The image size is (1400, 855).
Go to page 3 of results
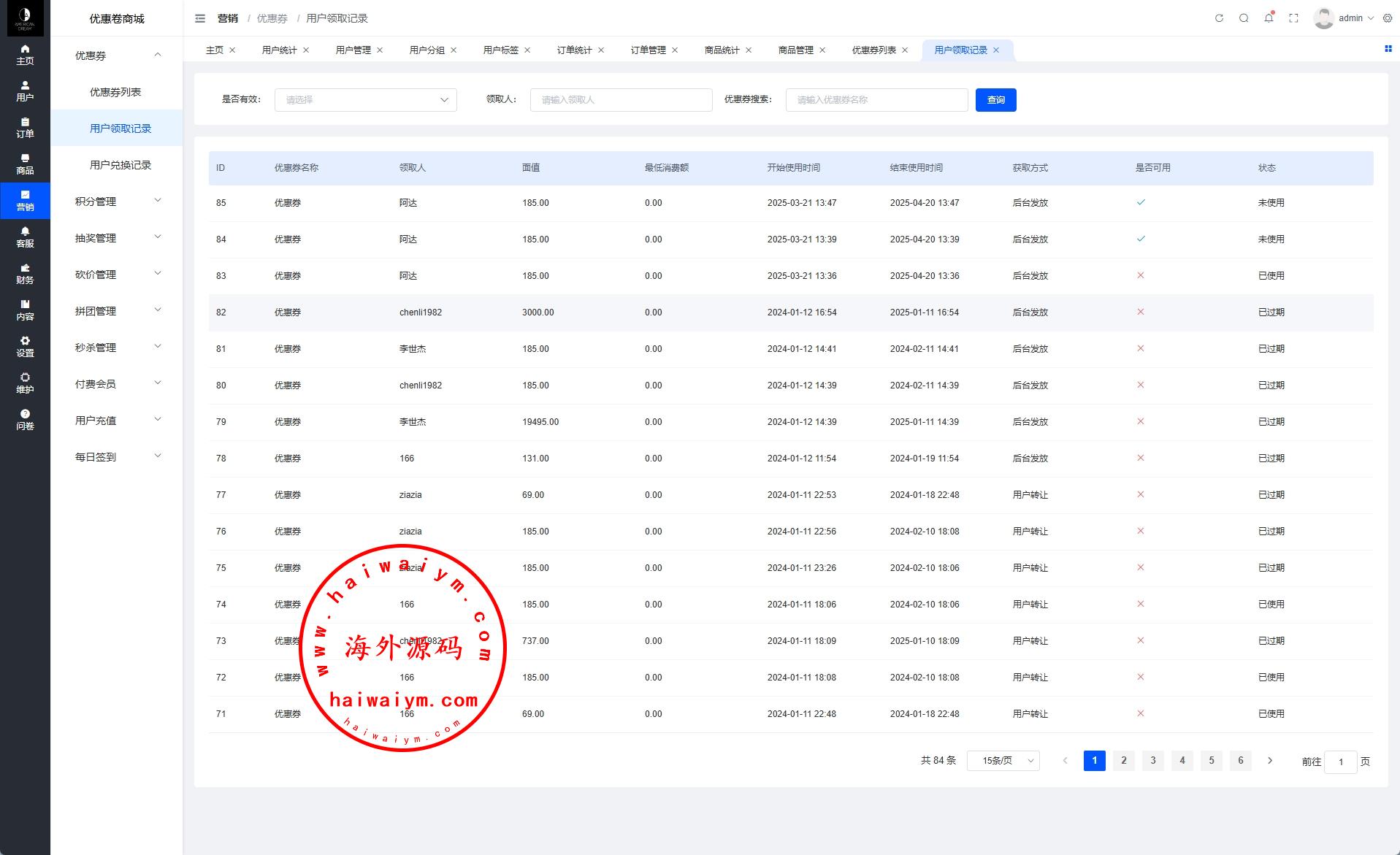[x=1152, y=761]
